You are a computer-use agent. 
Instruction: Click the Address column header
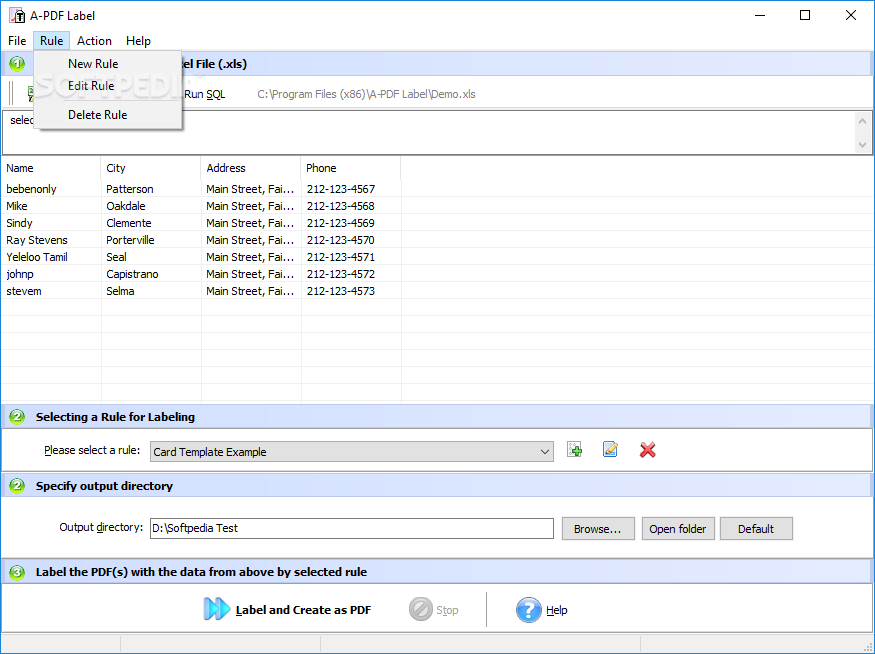pyautogui.click(x=251, y=168)
